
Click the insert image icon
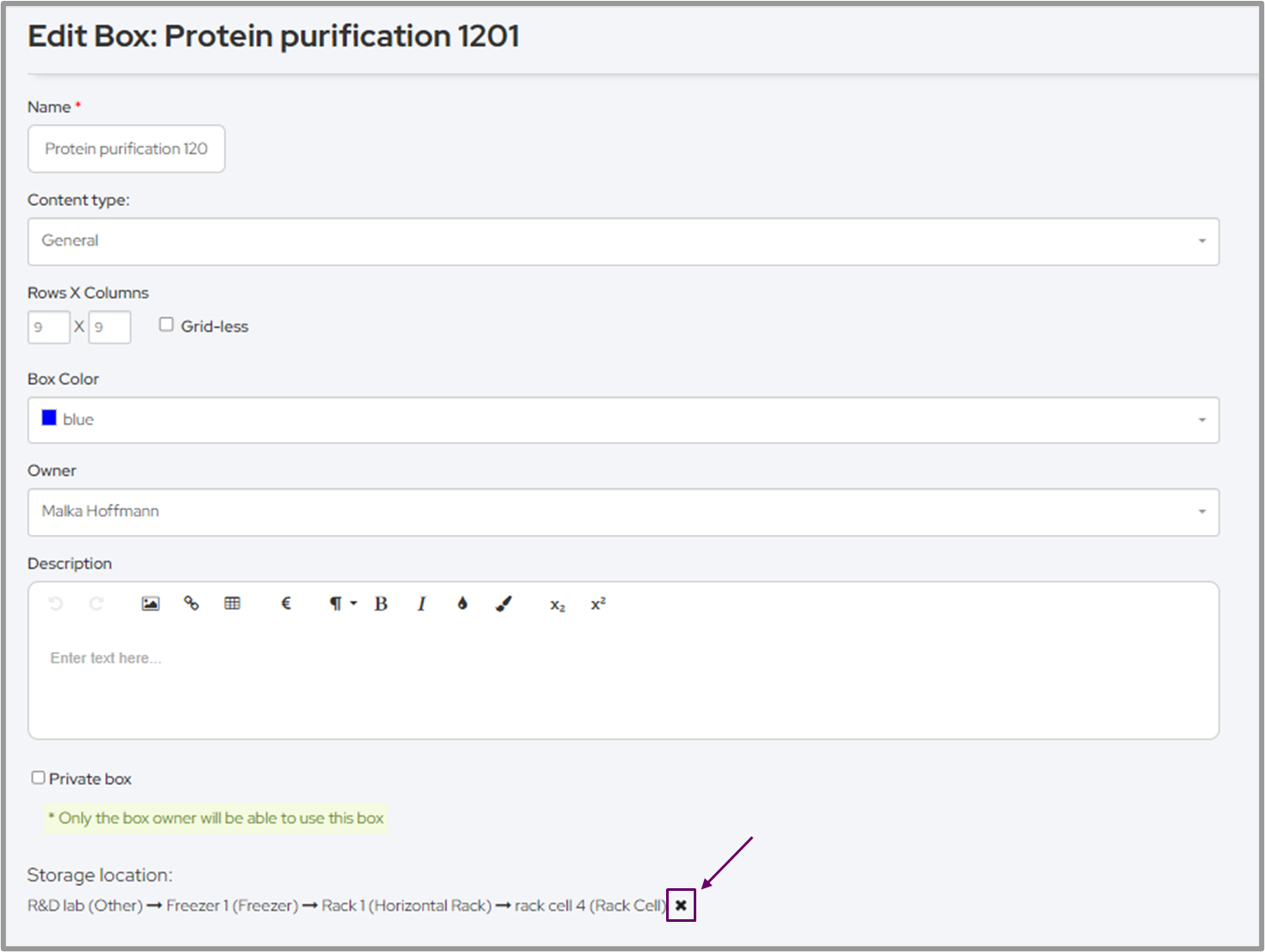[151, 604]
